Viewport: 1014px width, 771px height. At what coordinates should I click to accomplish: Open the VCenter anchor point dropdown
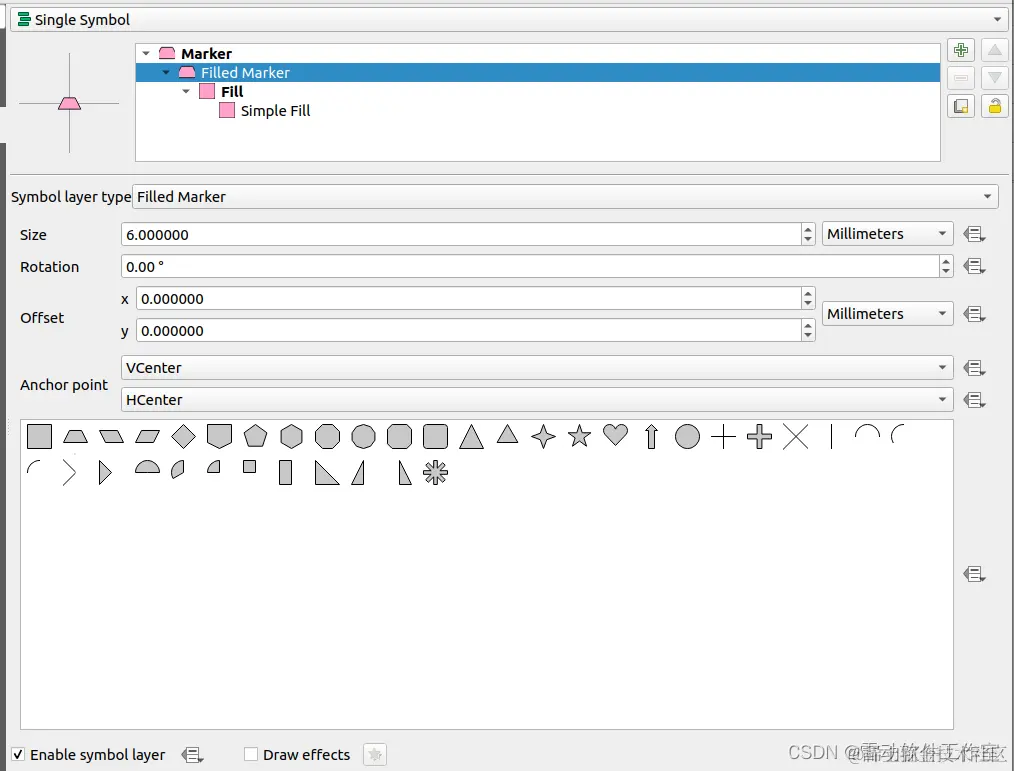click(537, 367)
